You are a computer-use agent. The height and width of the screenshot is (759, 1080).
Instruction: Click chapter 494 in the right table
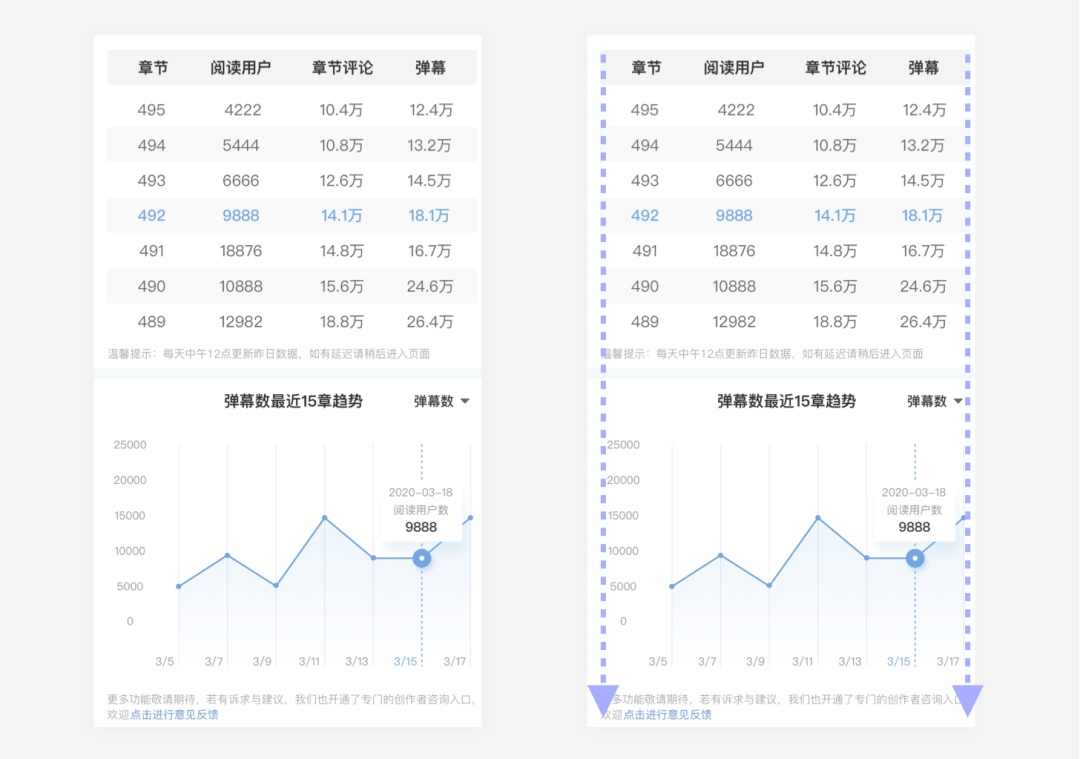645,145
